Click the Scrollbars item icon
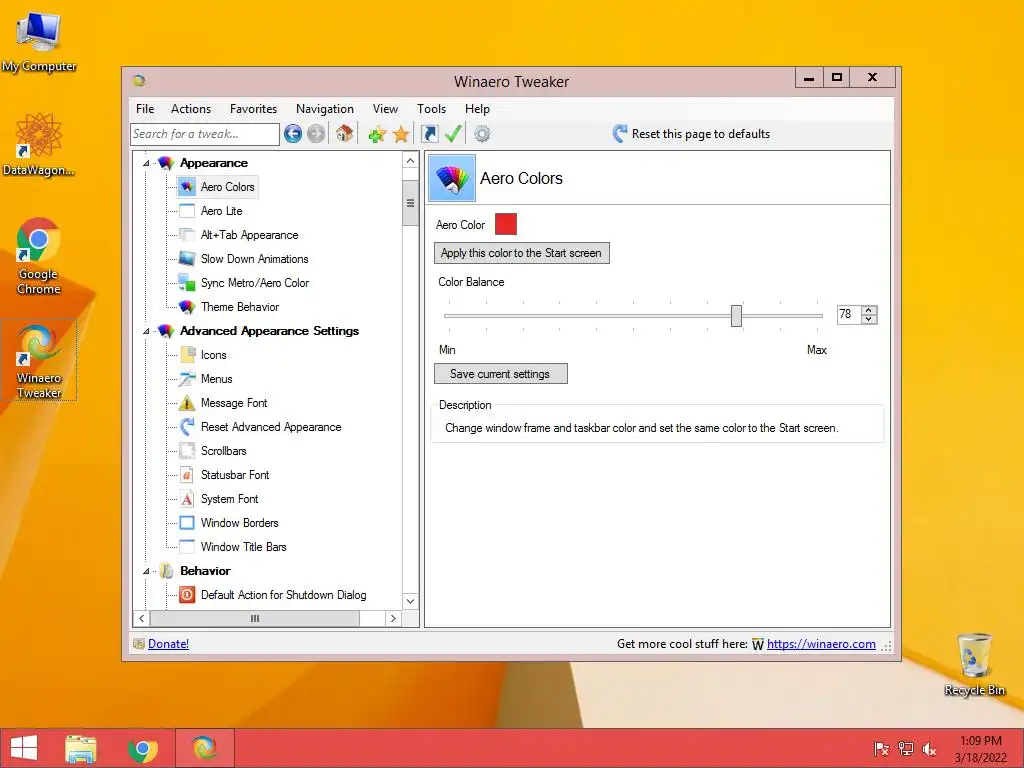This screenshot has width=1024, height=768. click(x=187, y=451)
